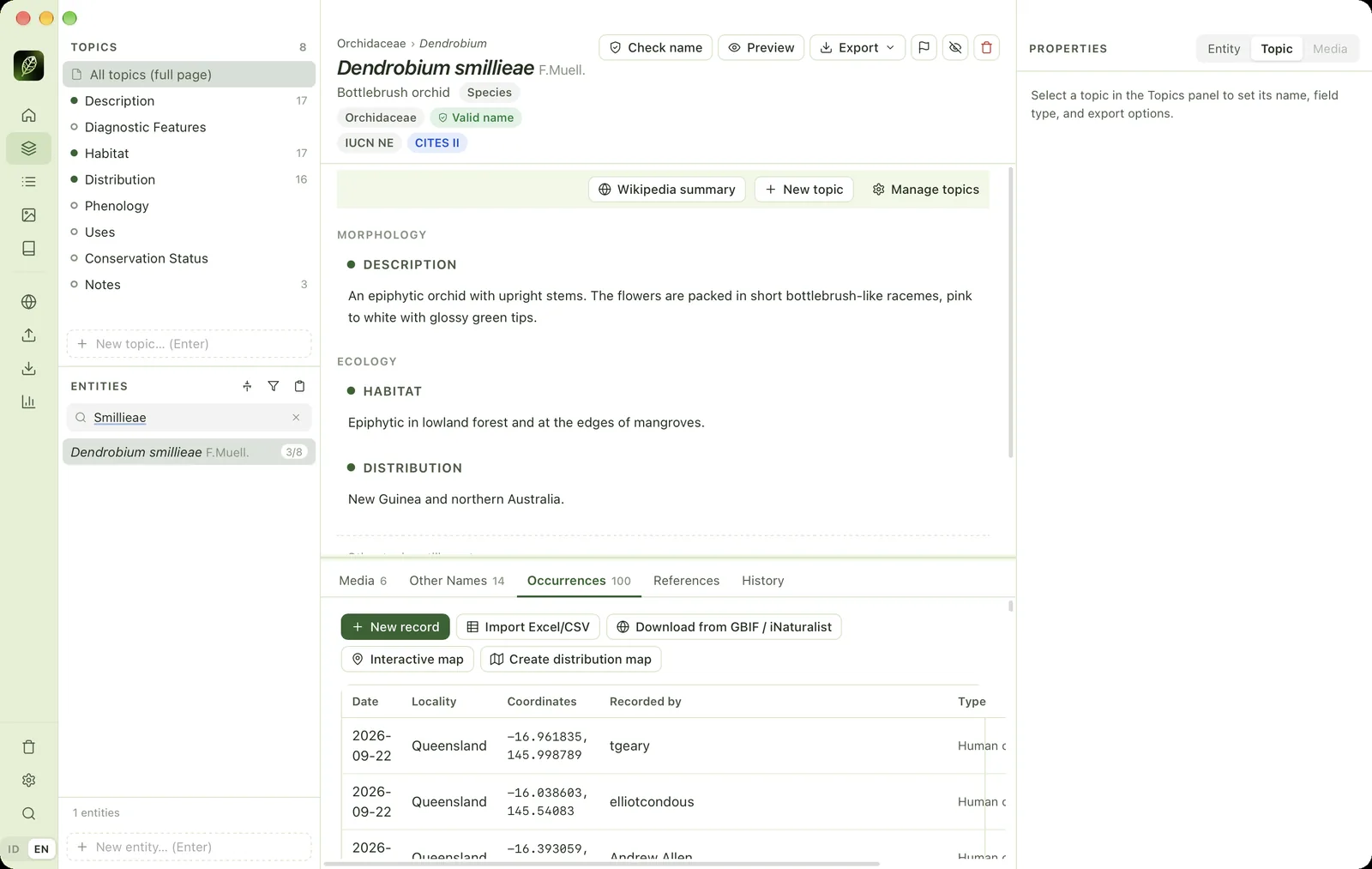1372x869 pixels.
Task: Open the book sidebar icon
Action: pos(28,249)
